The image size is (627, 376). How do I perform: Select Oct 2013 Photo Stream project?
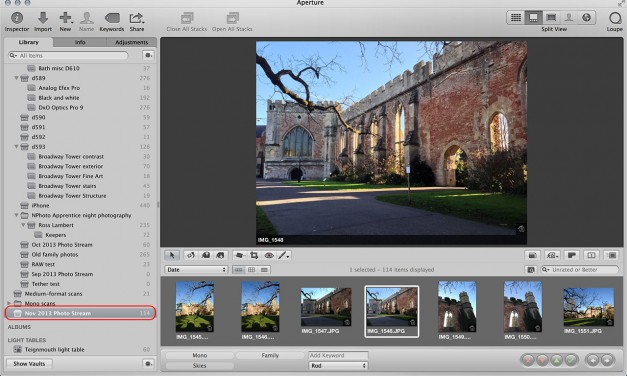(62, 245)
